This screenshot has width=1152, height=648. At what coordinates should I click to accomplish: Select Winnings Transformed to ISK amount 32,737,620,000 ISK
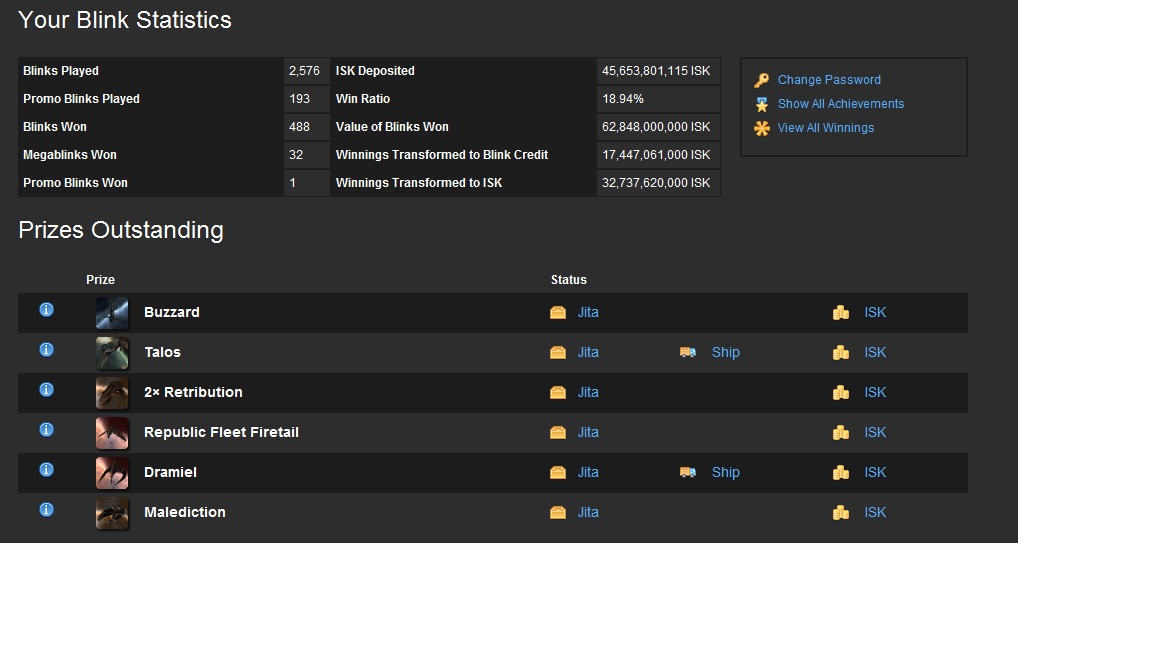pos(656,182)
